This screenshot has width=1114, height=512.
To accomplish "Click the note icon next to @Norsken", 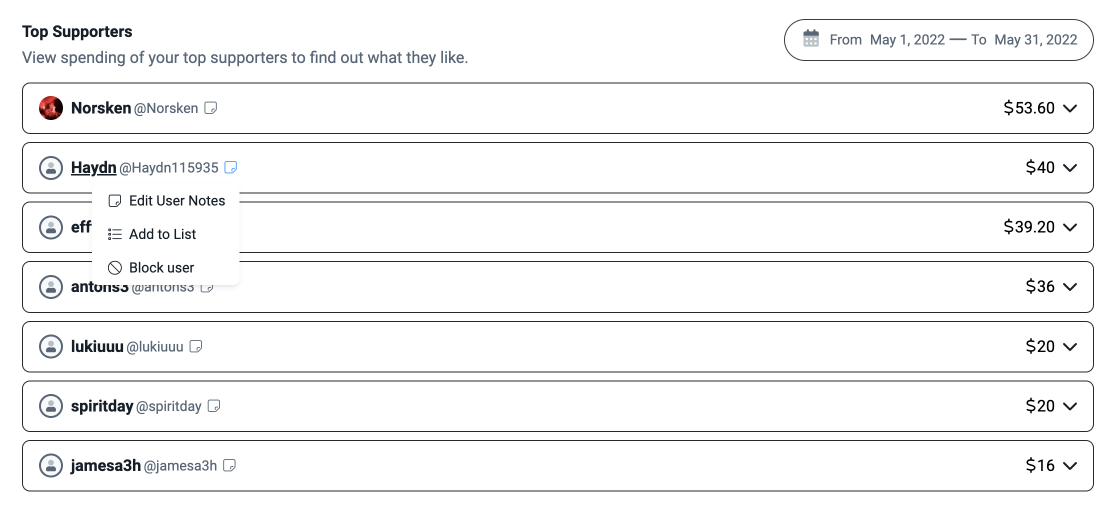I will point(210,108).
